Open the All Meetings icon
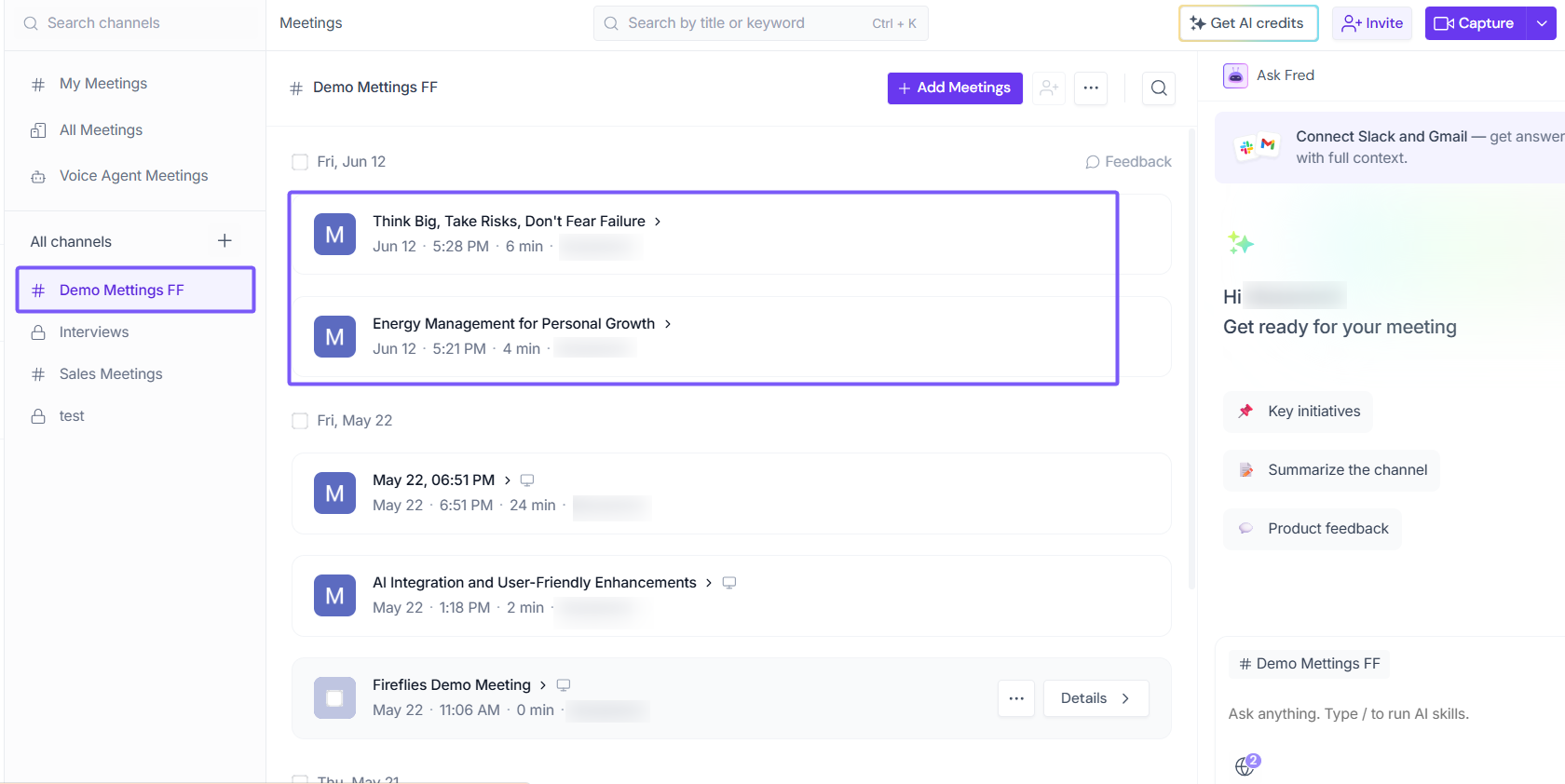This screenshot has width=1565, height=784. (38, 130)
